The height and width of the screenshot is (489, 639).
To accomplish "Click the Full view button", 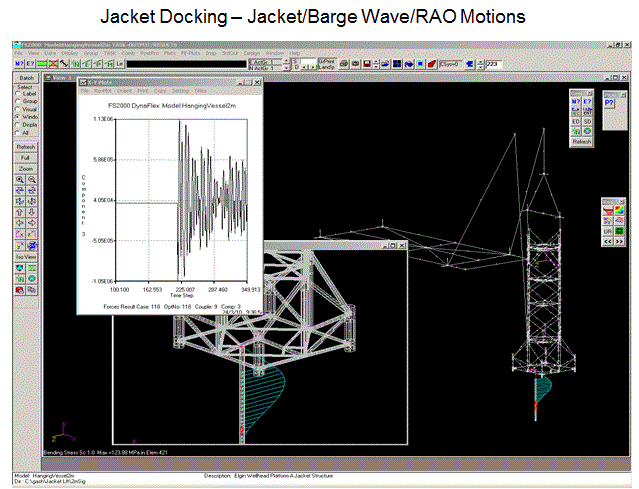I will (x=26, y=158).
